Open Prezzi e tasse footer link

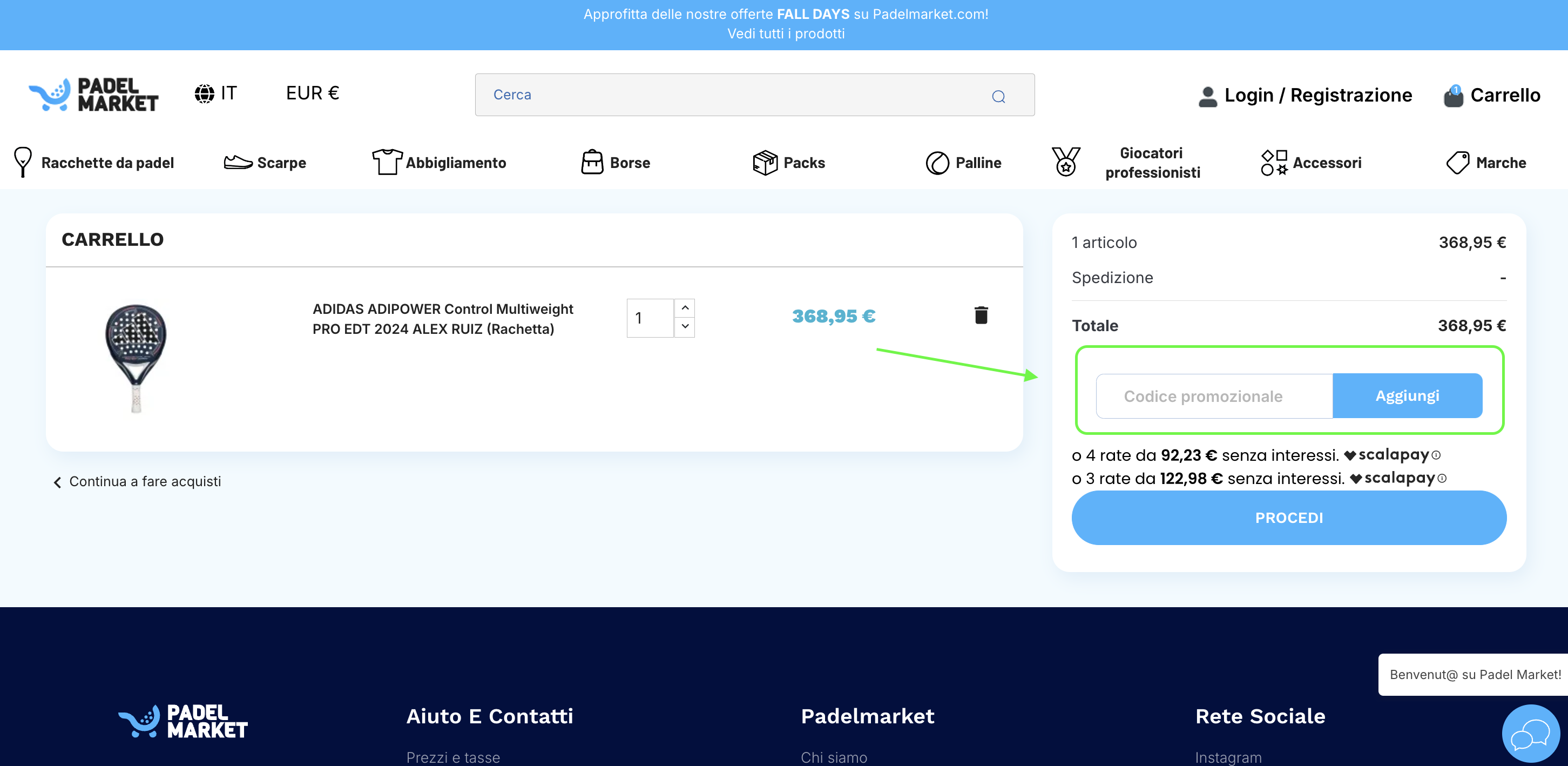pyautogui.click(x=453, y=757)
